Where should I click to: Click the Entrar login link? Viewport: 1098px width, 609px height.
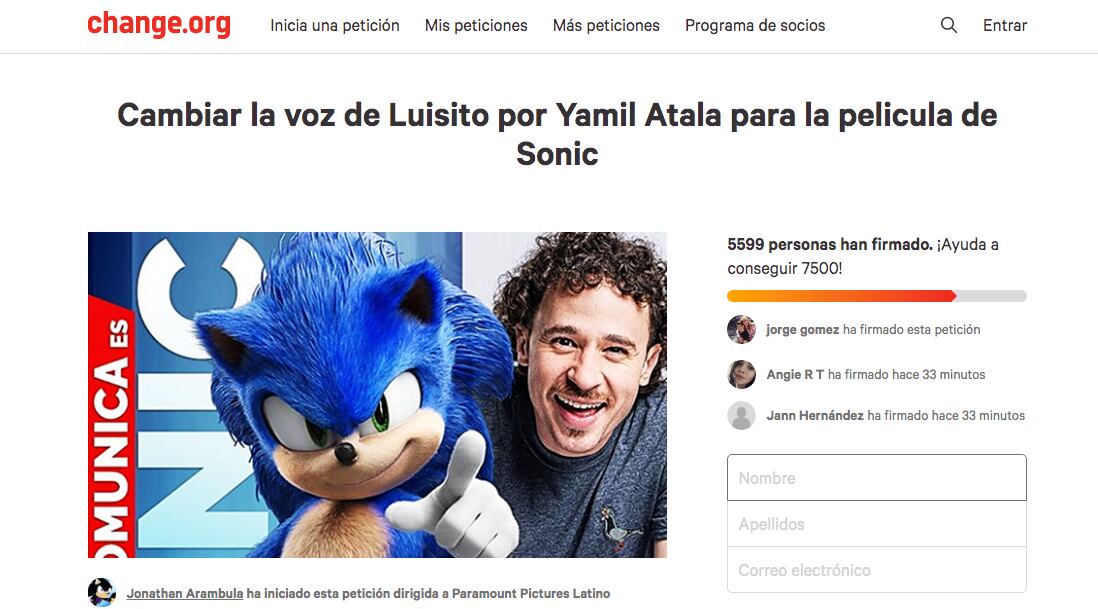[1005, 25]
